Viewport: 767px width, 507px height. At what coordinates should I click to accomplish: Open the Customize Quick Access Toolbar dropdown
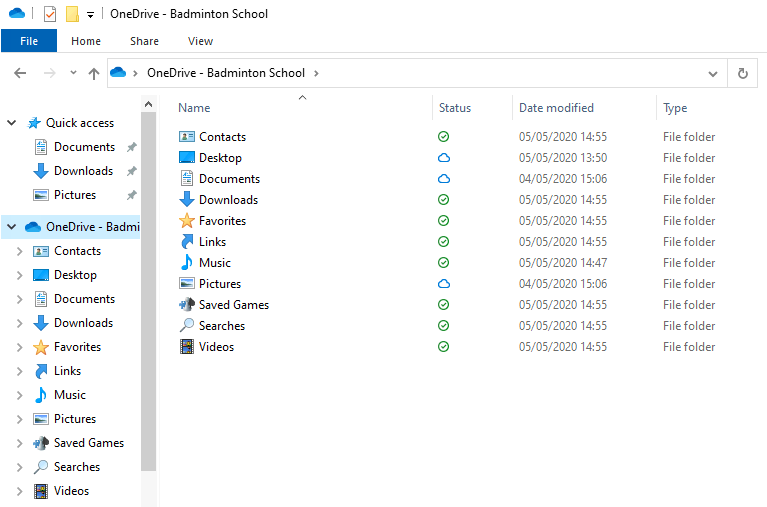[x=90, y=15]
